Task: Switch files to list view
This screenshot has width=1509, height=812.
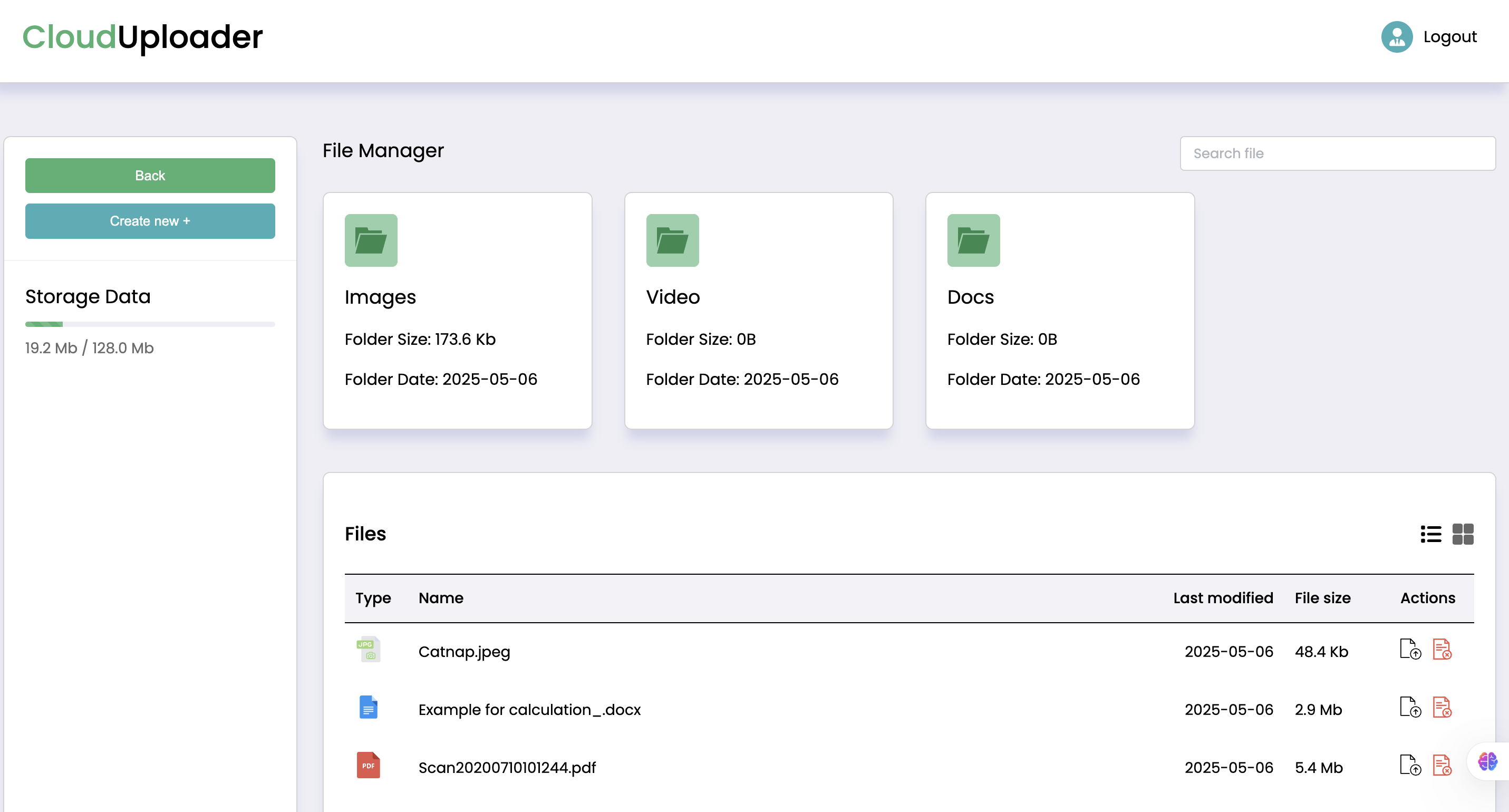Action: pos(1430,534)
